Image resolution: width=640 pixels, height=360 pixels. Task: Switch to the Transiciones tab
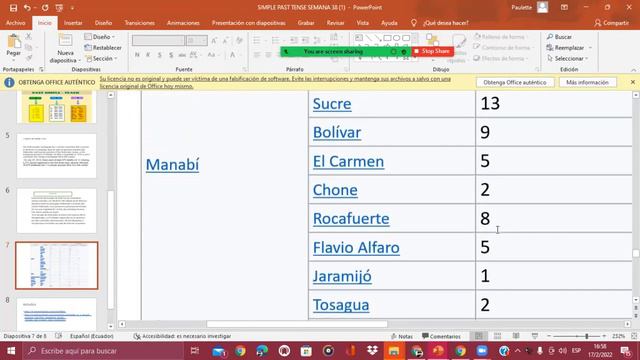140,23
